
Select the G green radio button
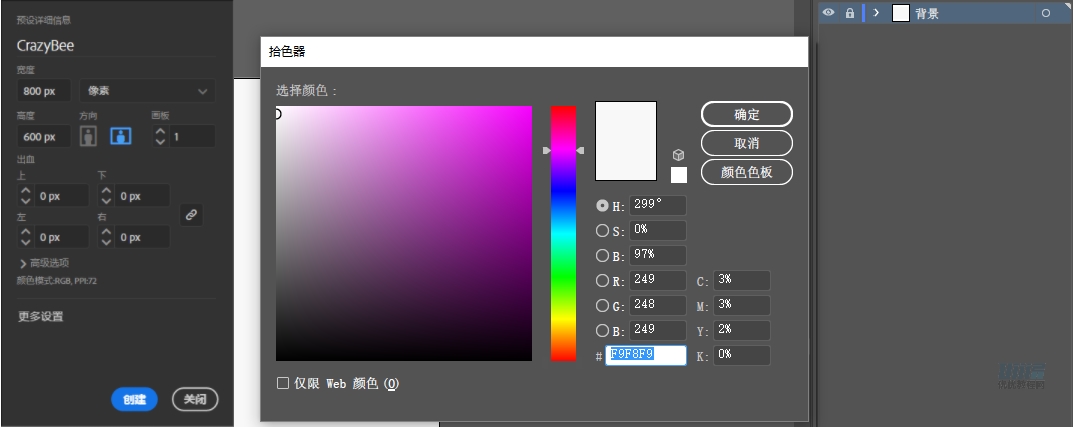point(602,306)
